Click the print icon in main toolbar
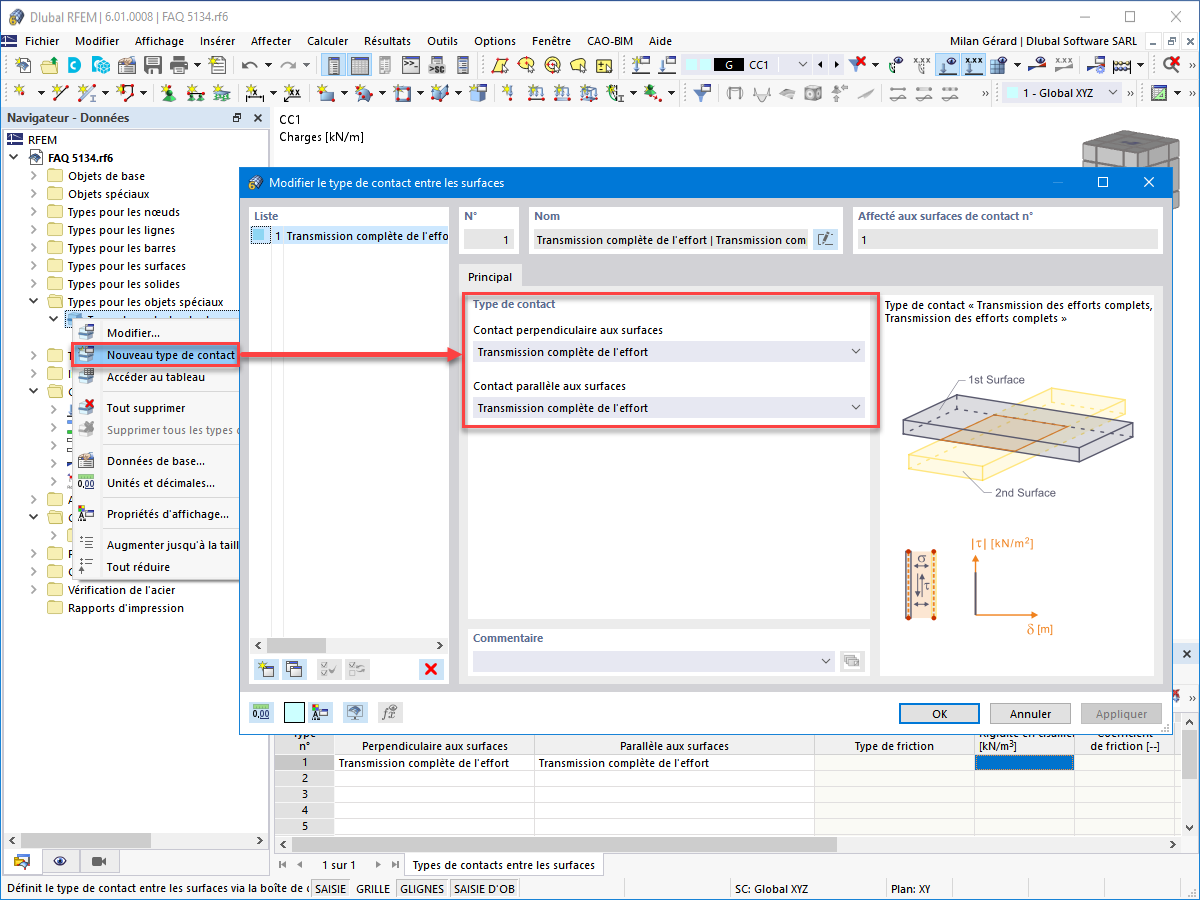 179,65
